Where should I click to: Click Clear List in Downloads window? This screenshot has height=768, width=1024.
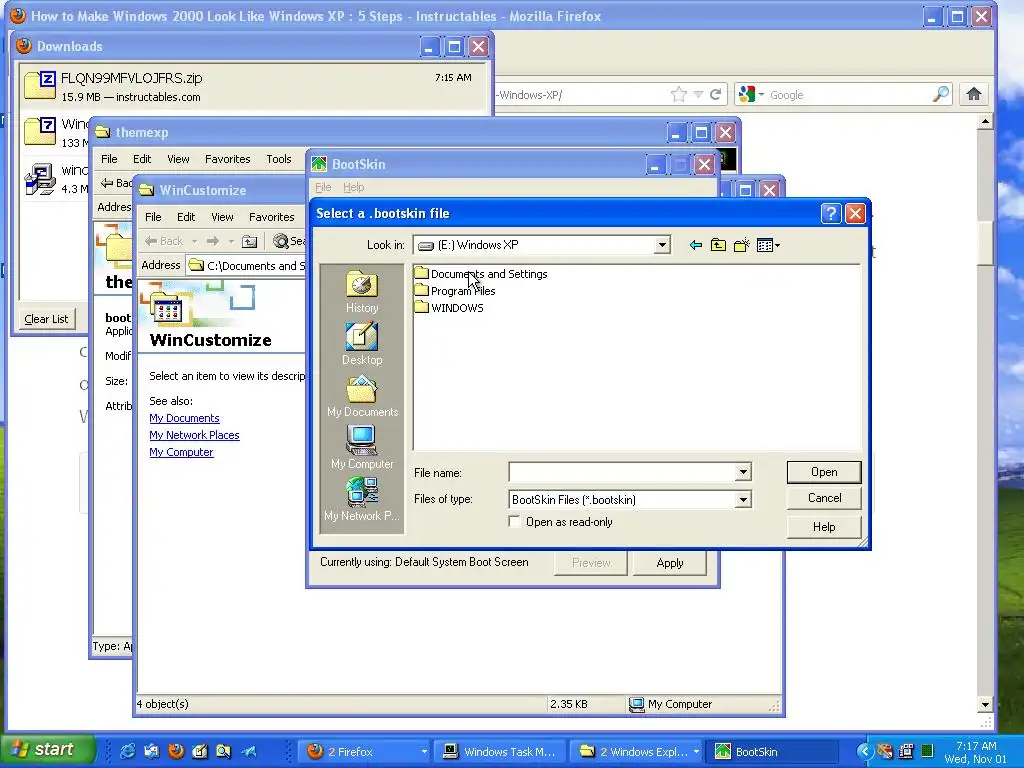[46, 319]
